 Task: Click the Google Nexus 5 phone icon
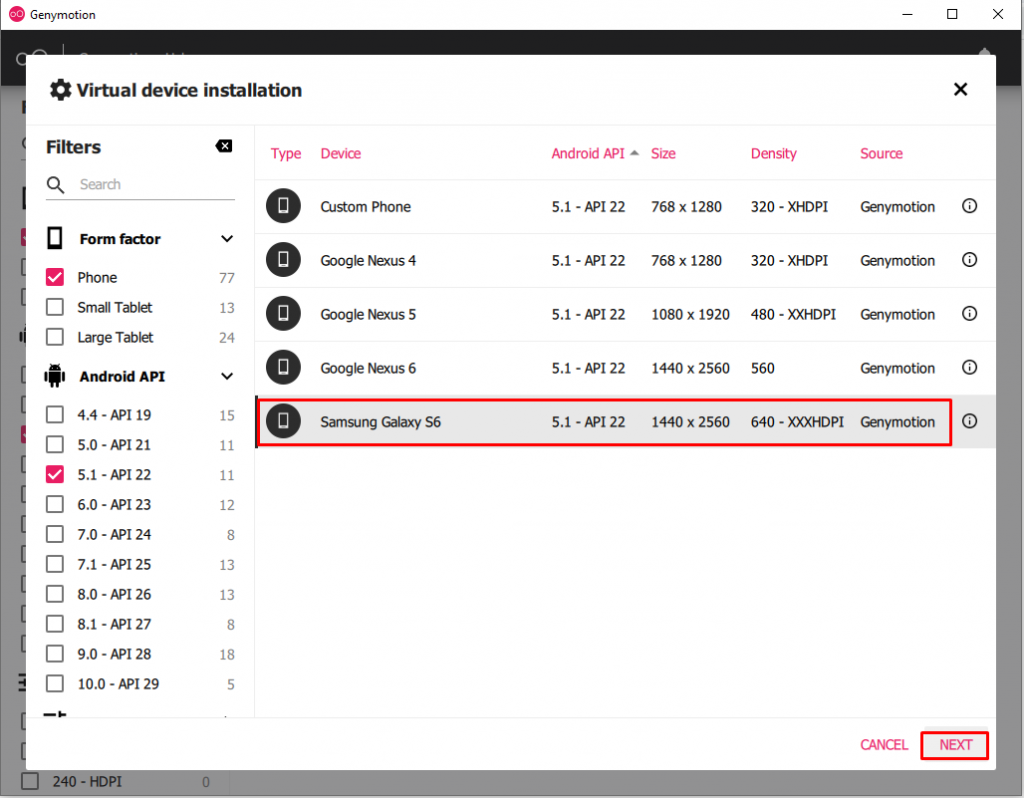pos(283,313)
